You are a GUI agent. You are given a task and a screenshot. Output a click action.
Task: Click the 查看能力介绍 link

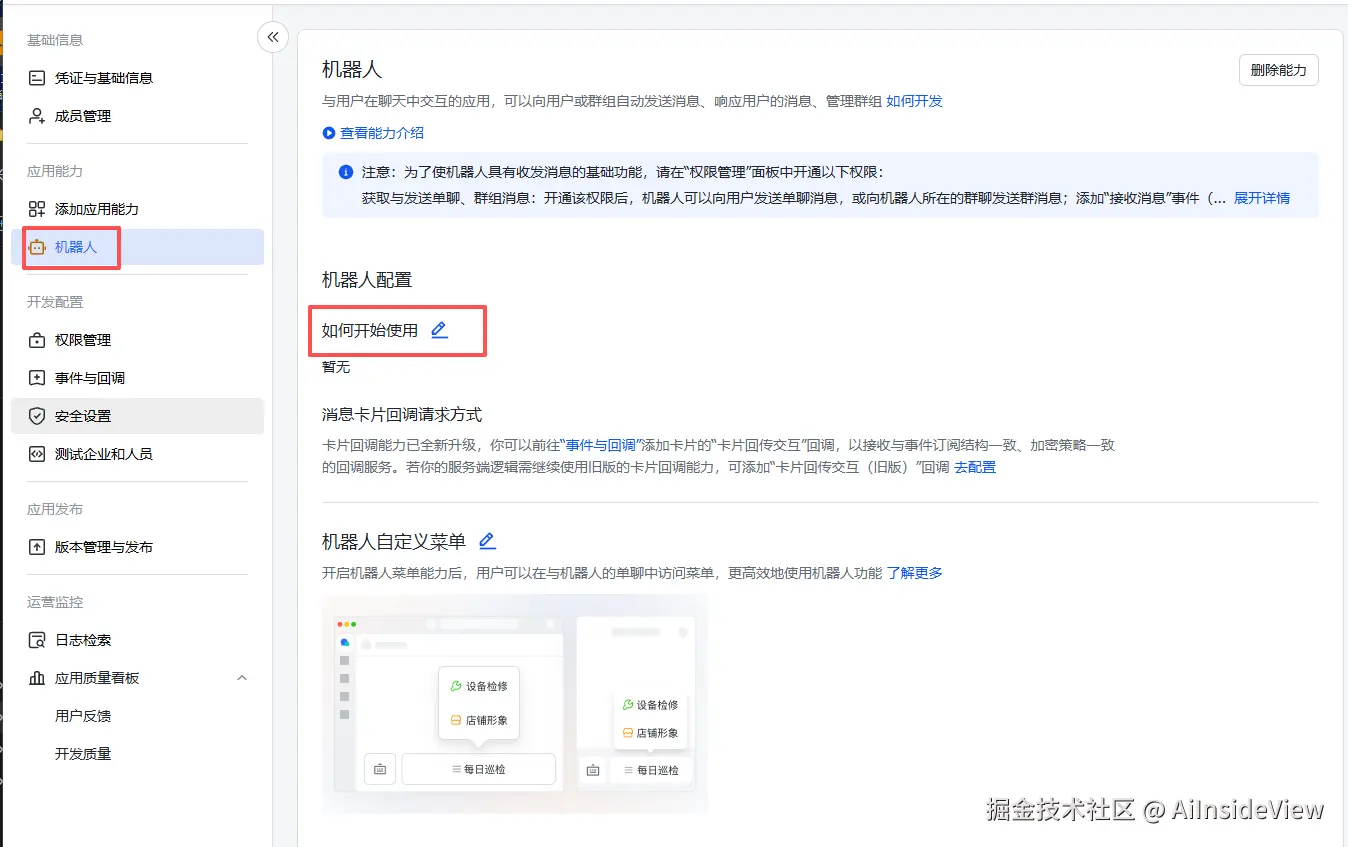tap(382, 133)
